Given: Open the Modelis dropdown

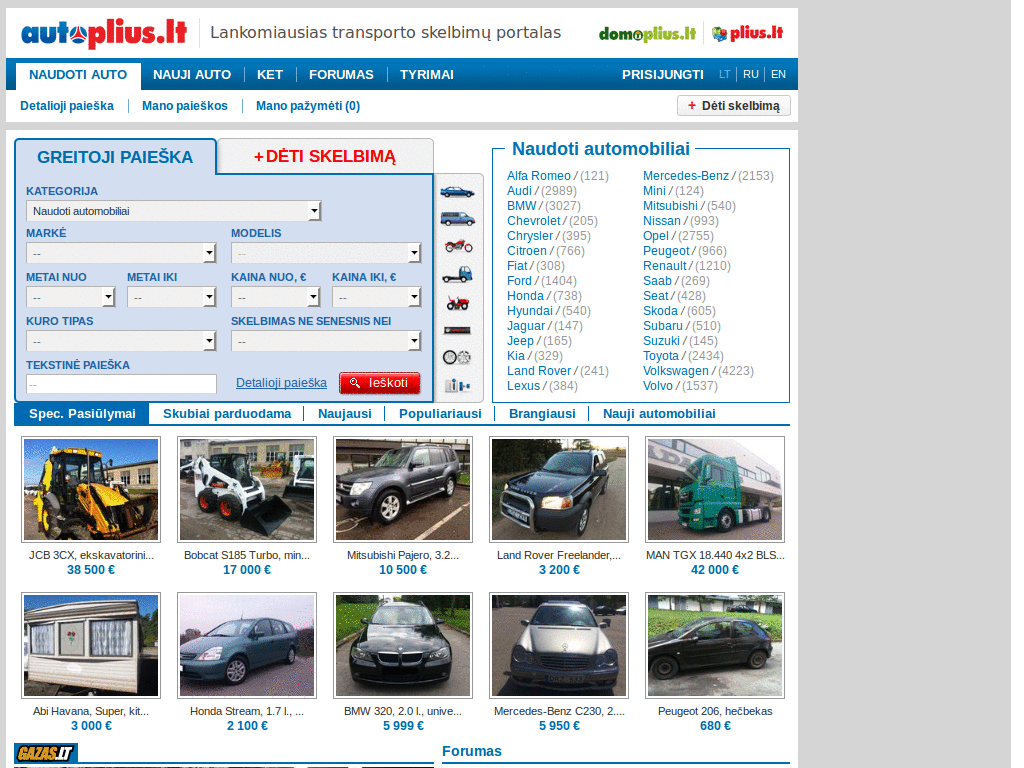Looking at the screenshot, I should pos(326,253).
